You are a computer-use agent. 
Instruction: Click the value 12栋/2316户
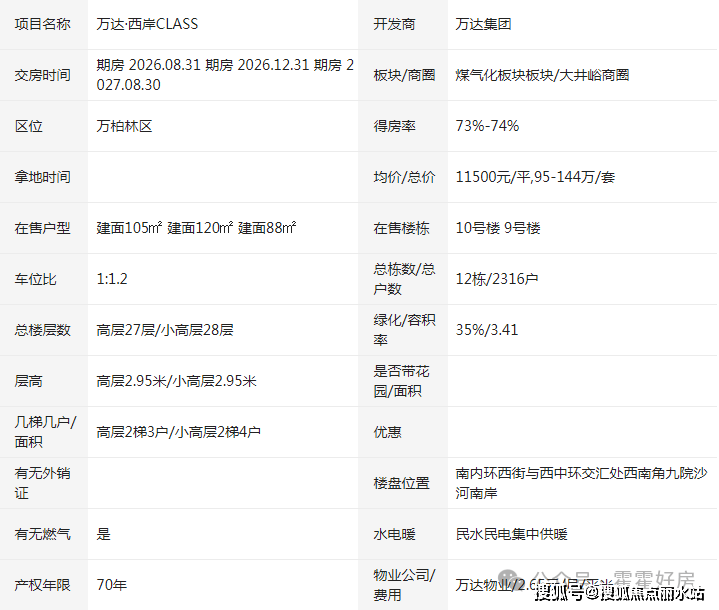497,279
